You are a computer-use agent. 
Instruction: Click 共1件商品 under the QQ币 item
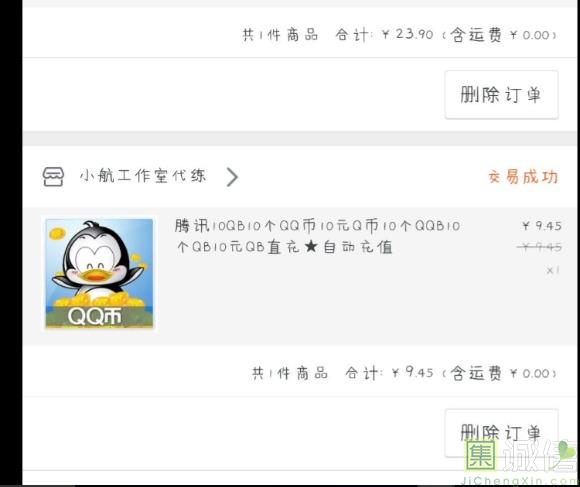[290, 373]
